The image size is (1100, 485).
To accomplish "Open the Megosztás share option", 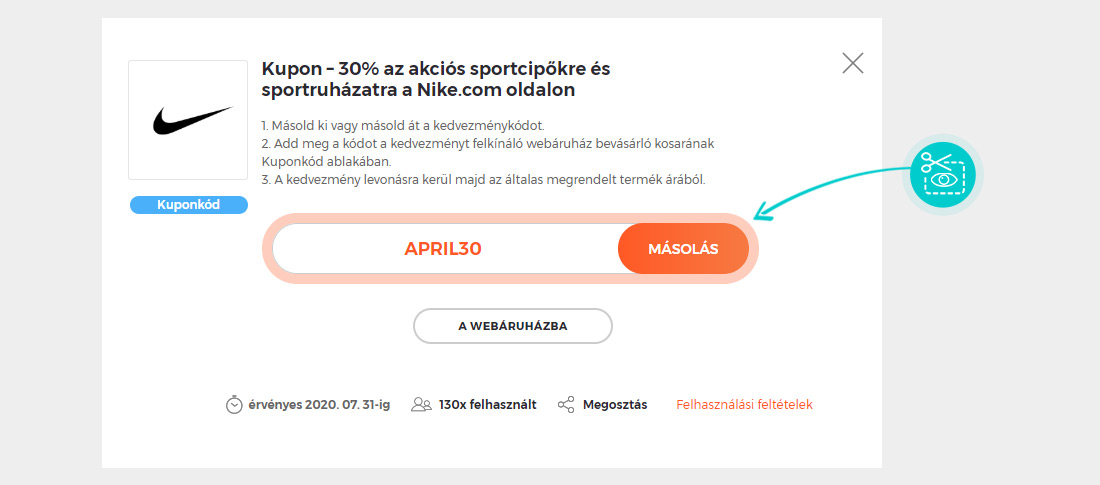I will point(615,405).
